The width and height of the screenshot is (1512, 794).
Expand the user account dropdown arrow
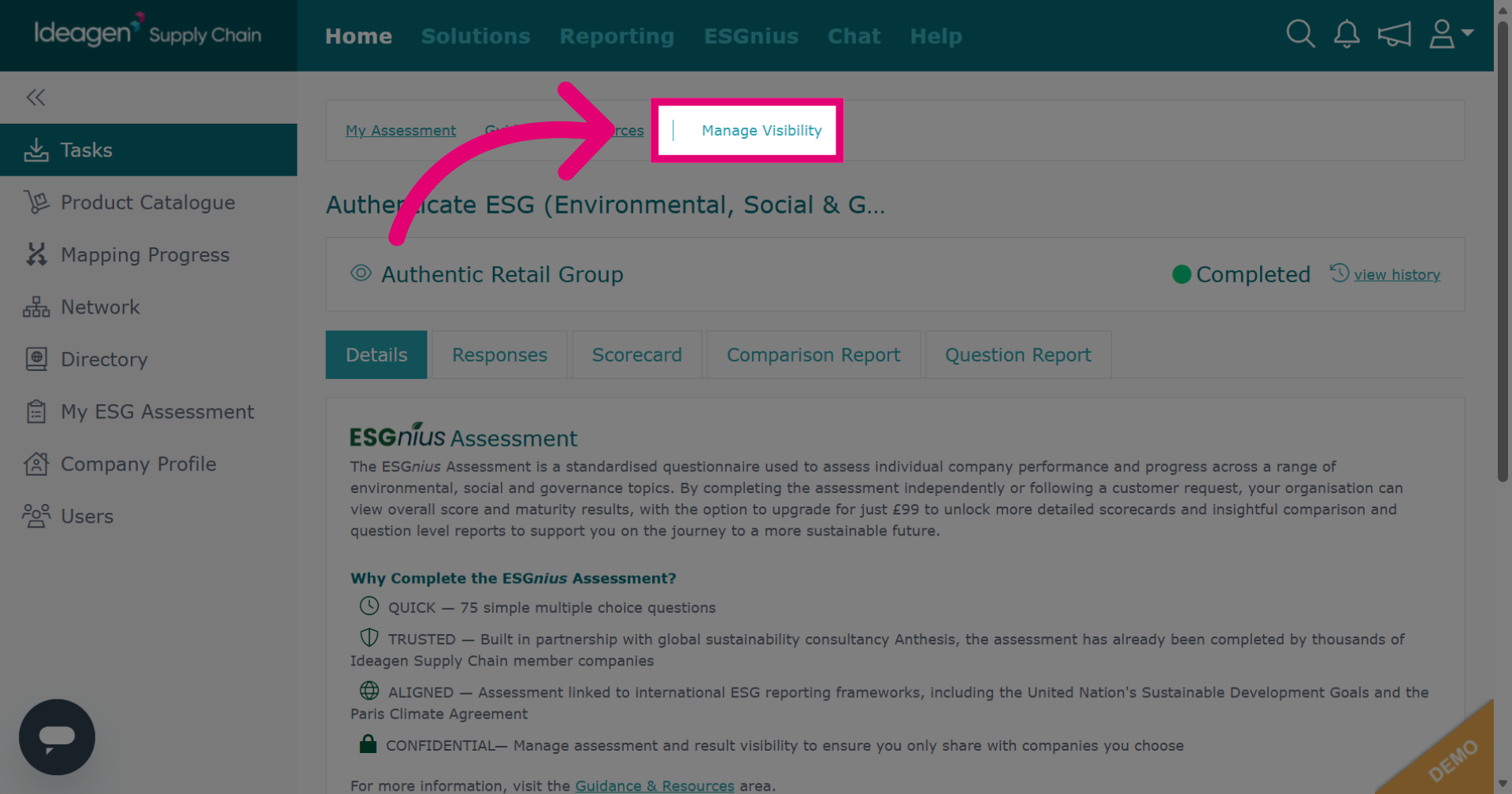coord(1467,32)
